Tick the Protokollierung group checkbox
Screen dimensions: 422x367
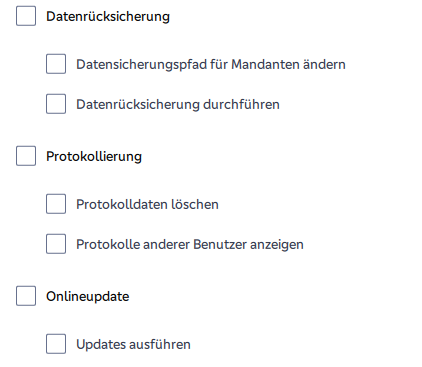coord(26,156)
